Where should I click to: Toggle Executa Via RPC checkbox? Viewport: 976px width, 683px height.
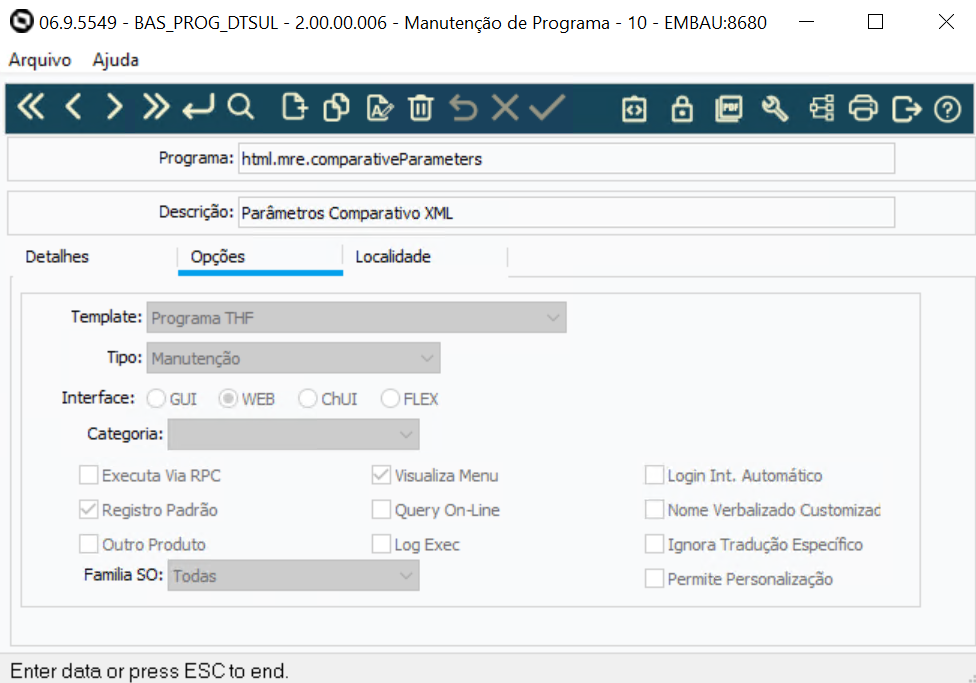(x=88, y=475)
